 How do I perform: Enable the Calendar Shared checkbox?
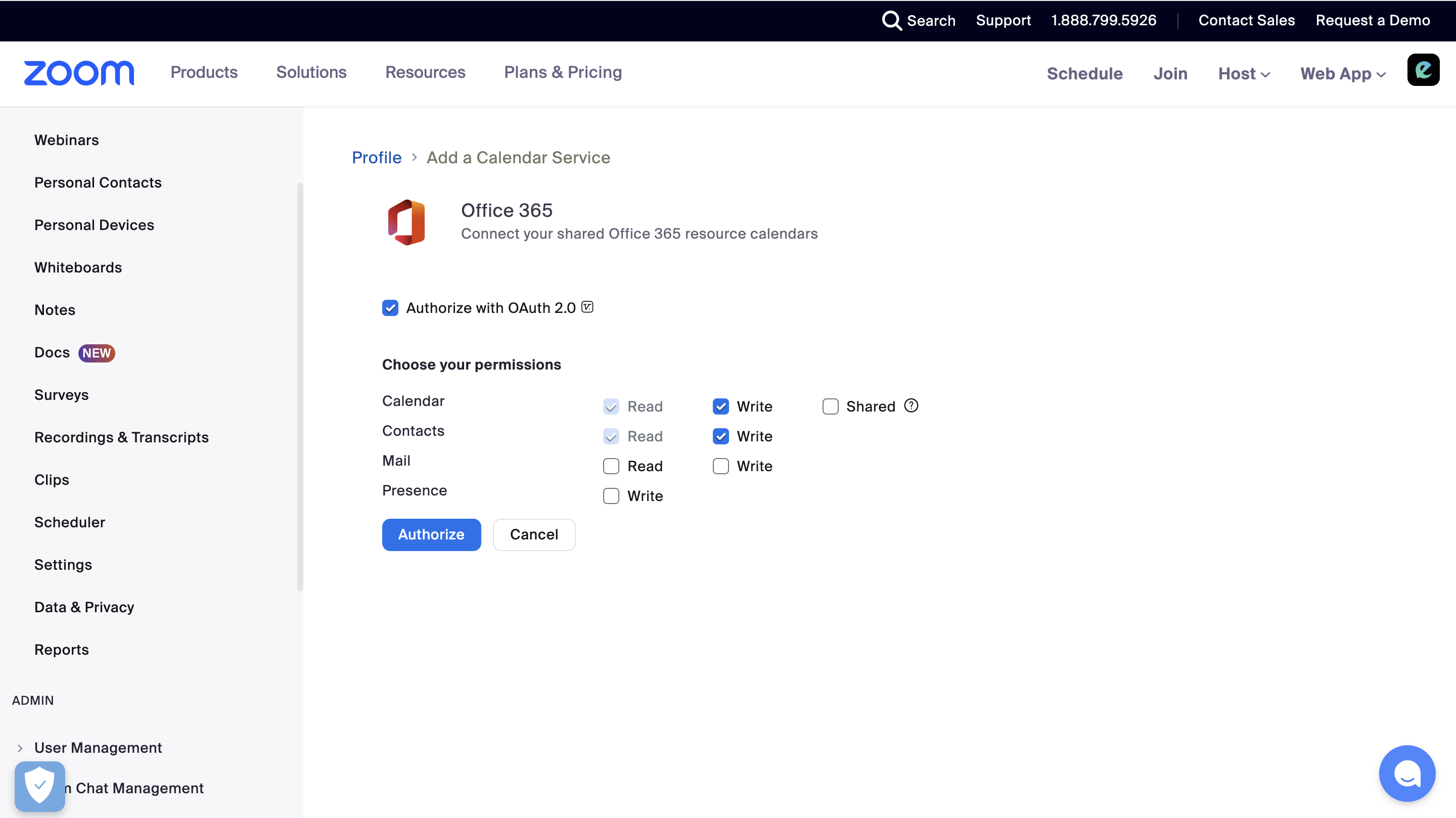tap(830, 406)
